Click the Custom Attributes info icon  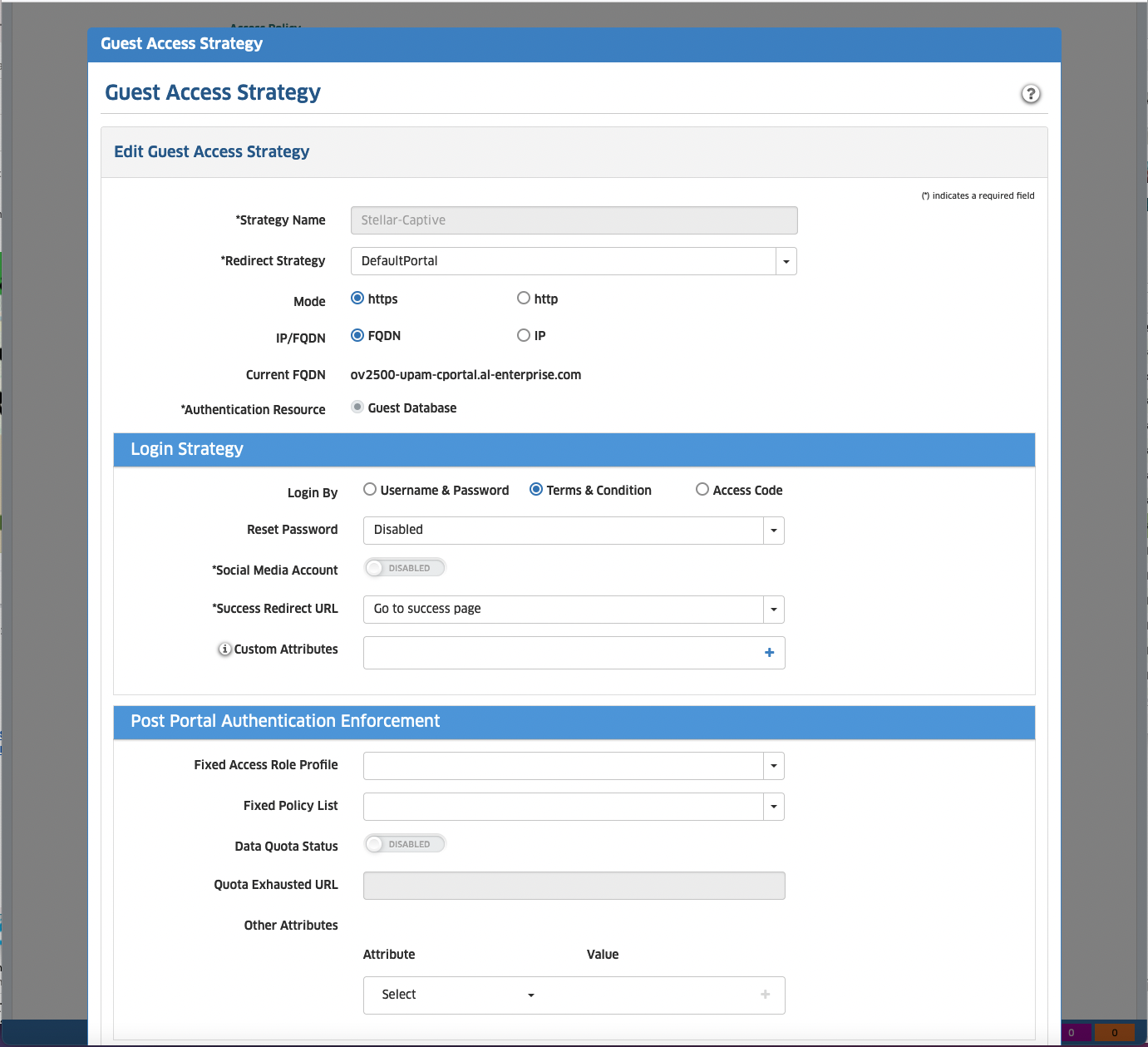224,649
